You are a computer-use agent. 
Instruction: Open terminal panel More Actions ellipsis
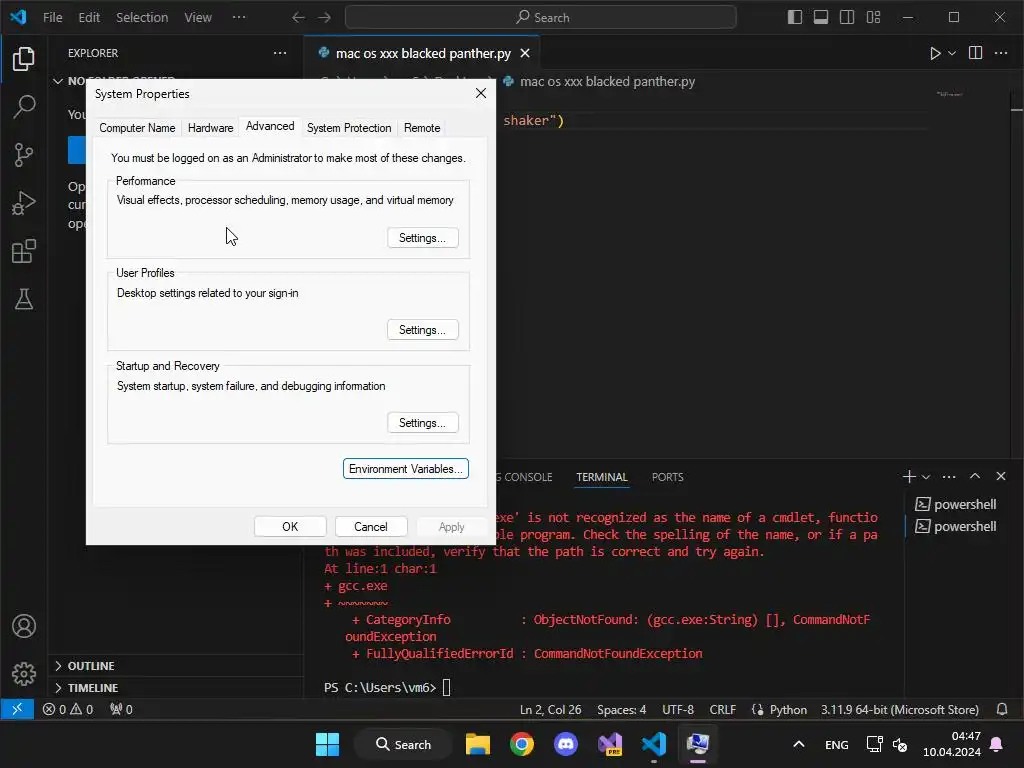click(x=949, y=477)
